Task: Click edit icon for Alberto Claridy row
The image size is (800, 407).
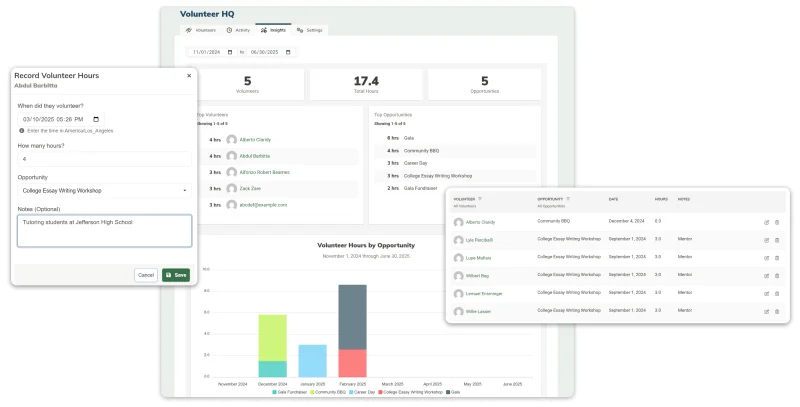Action: pos(766,222)
